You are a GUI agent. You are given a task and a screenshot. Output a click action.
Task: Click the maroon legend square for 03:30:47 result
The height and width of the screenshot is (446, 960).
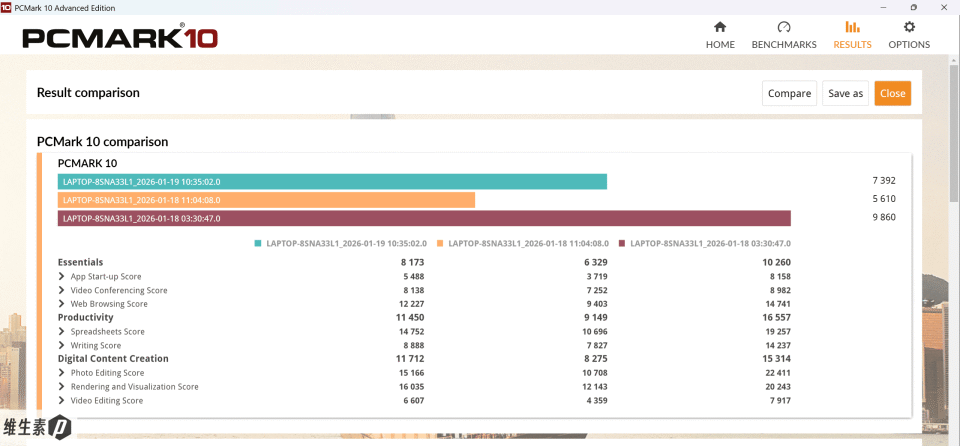(x=622, y=243)
